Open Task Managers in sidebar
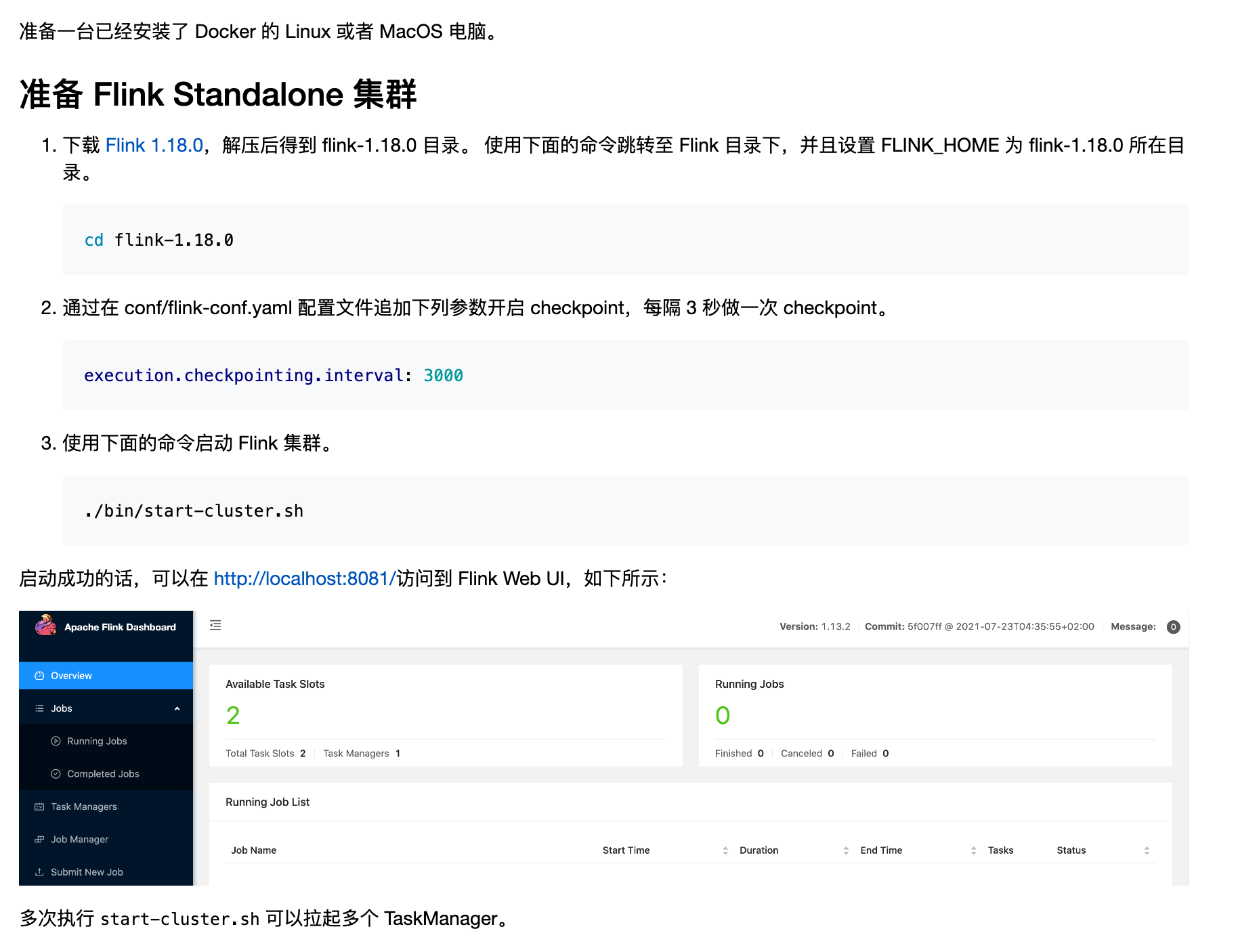1238x952 pixels. click(106, 806)
